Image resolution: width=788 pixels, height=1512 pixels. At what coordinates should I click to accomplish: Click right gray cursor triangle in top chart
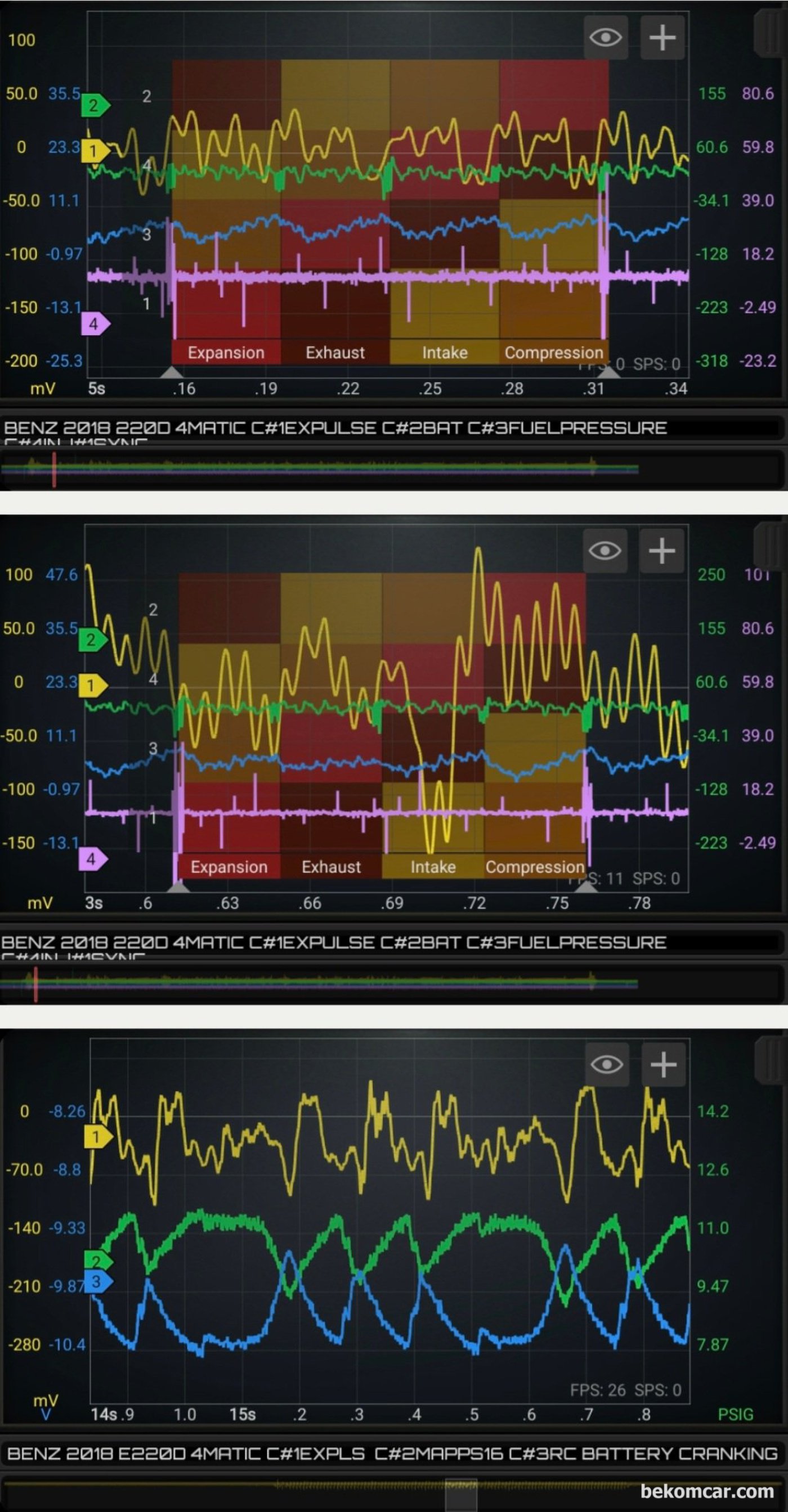[x=608, y=372]
